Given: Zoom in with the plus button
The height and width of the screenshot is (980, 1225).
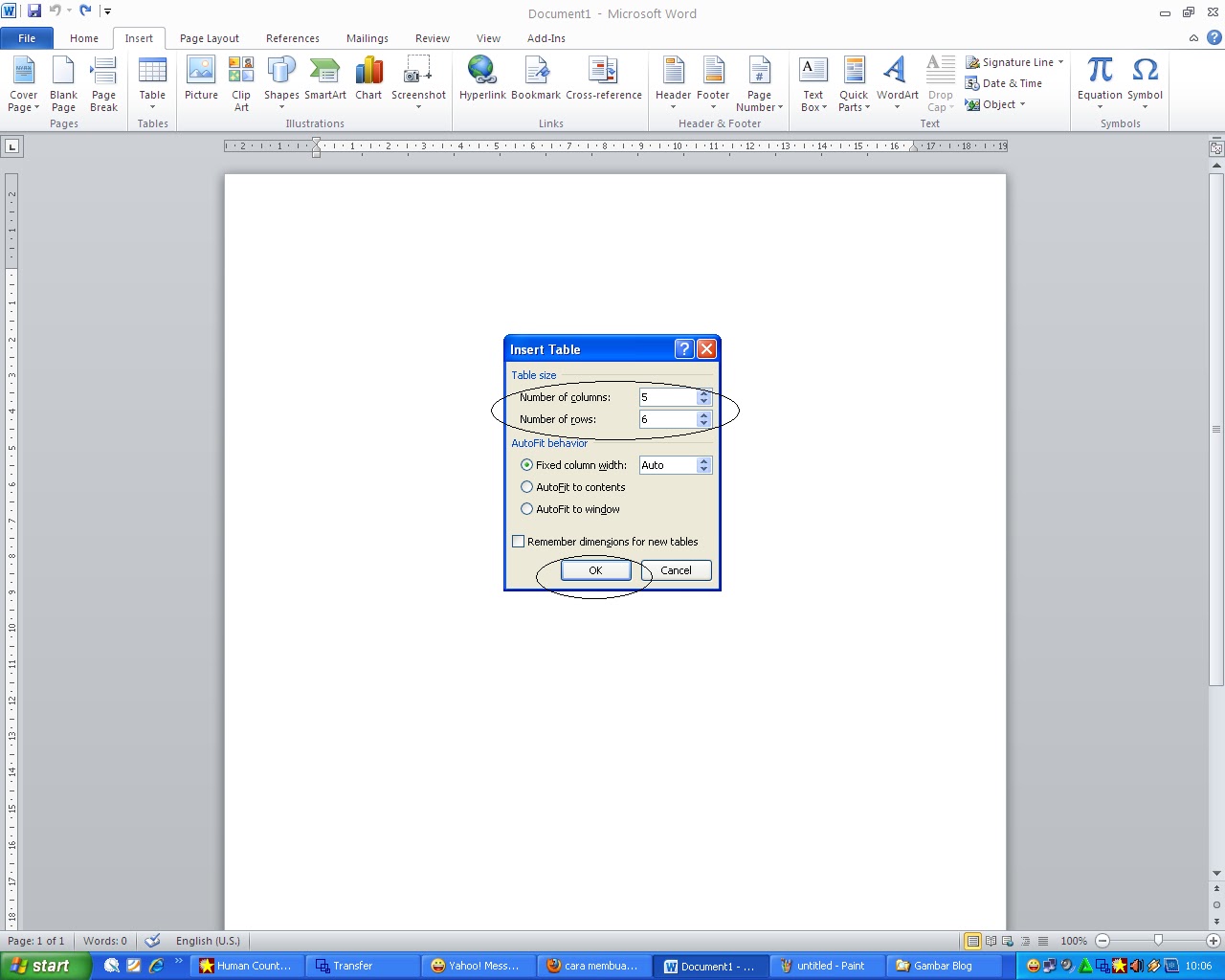Looking at the screenshot, I should (1214, 941).
